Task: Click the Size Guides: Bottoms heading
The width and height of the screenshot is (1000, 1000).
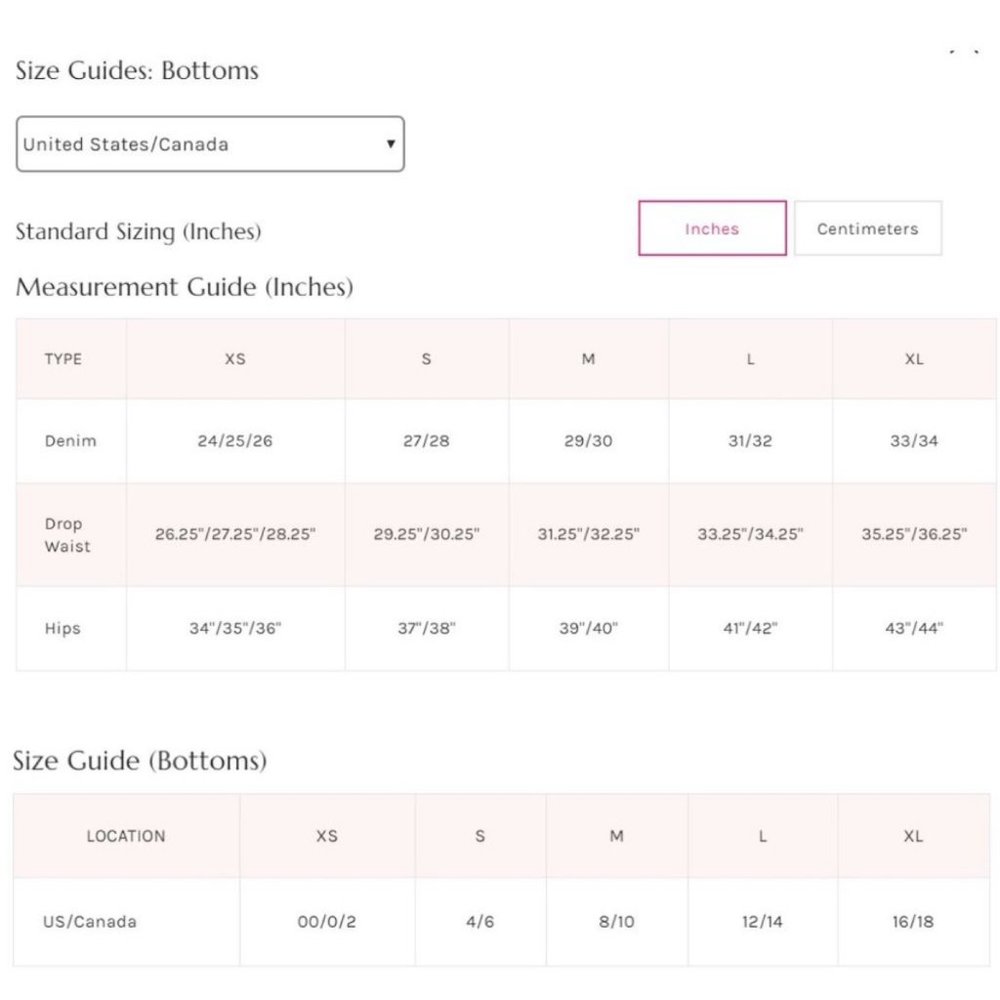Action: coord(135,70)
